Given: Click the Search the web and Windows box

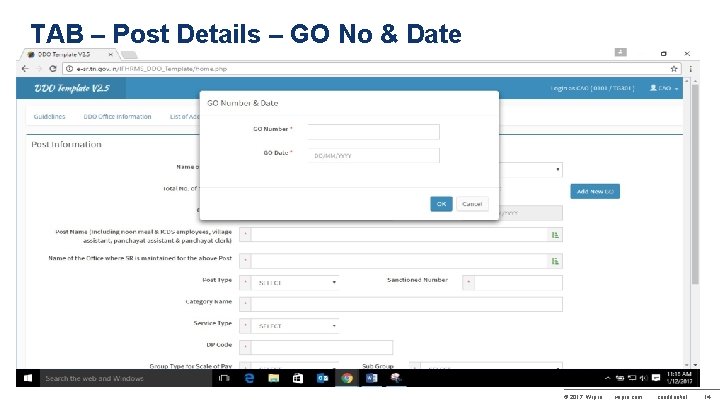Looking at the screenshot, I should coord(125,378).
